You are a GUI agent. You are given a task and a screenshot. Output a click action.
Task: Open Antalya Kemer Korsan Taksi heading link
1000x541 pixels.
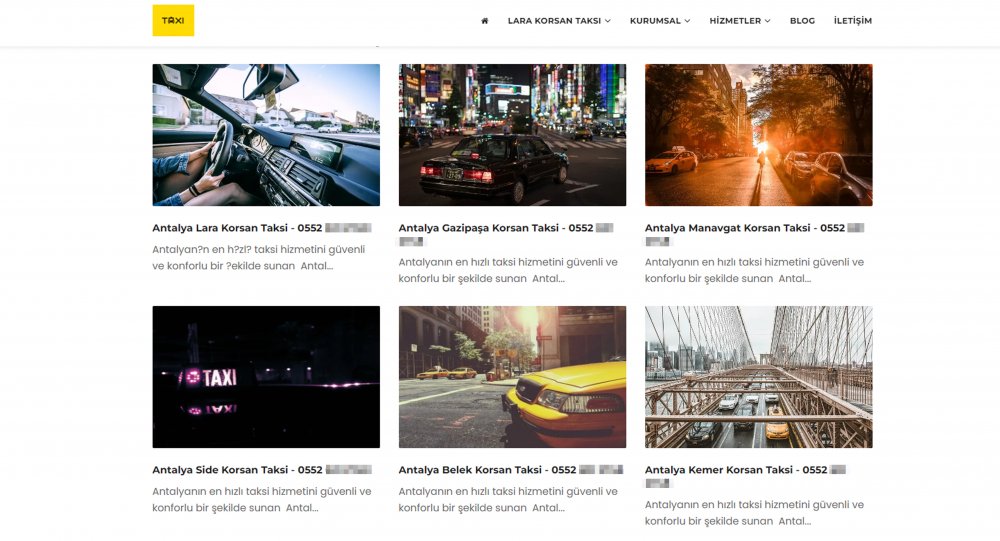[736, 470]
